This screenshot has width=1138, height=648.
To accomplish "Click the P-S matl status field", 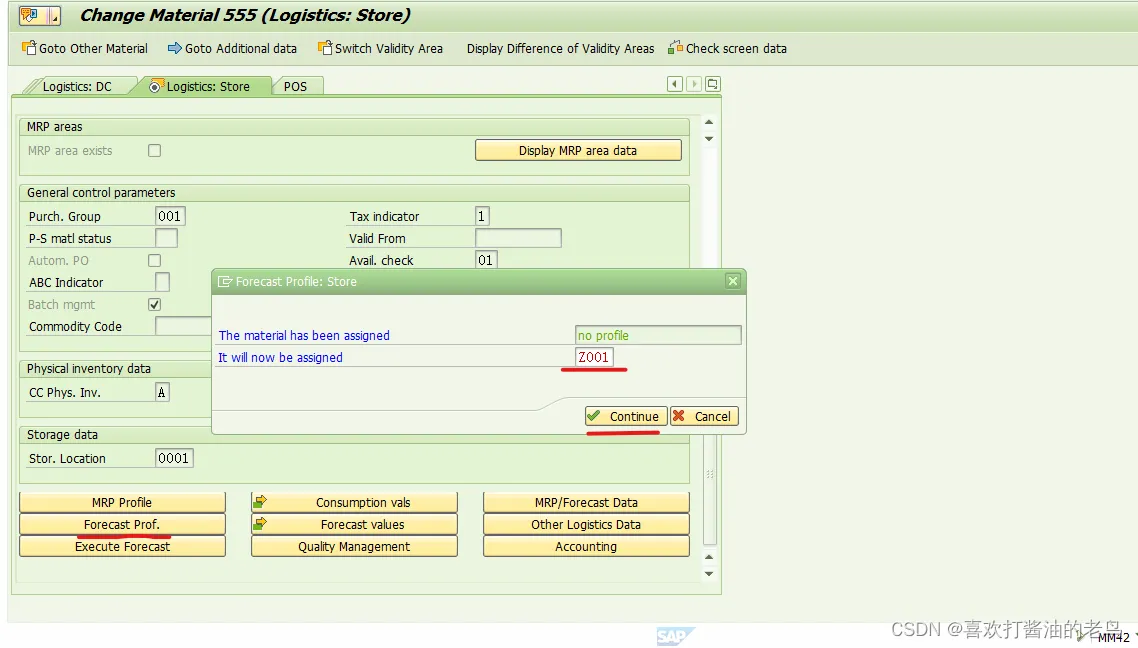I will point(166,238).
